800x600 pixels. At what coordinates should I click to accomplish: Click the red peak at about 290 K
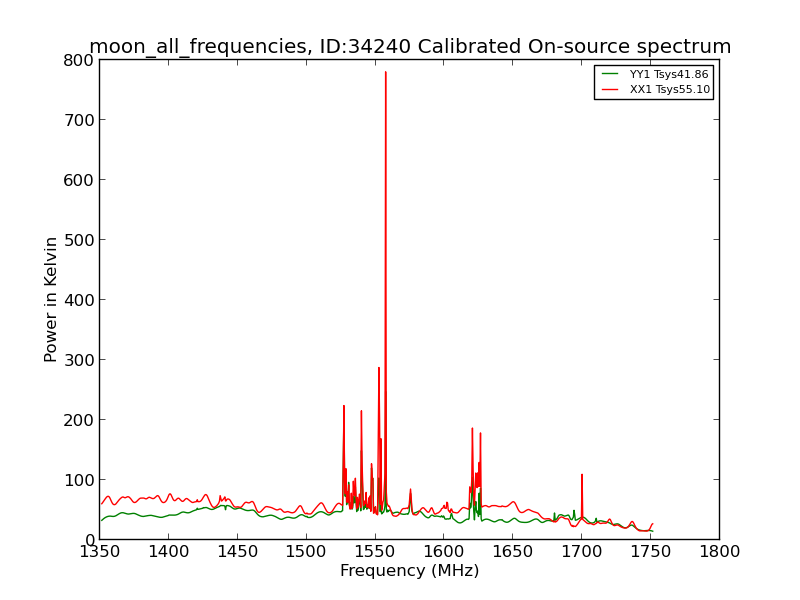coord(379,368)
